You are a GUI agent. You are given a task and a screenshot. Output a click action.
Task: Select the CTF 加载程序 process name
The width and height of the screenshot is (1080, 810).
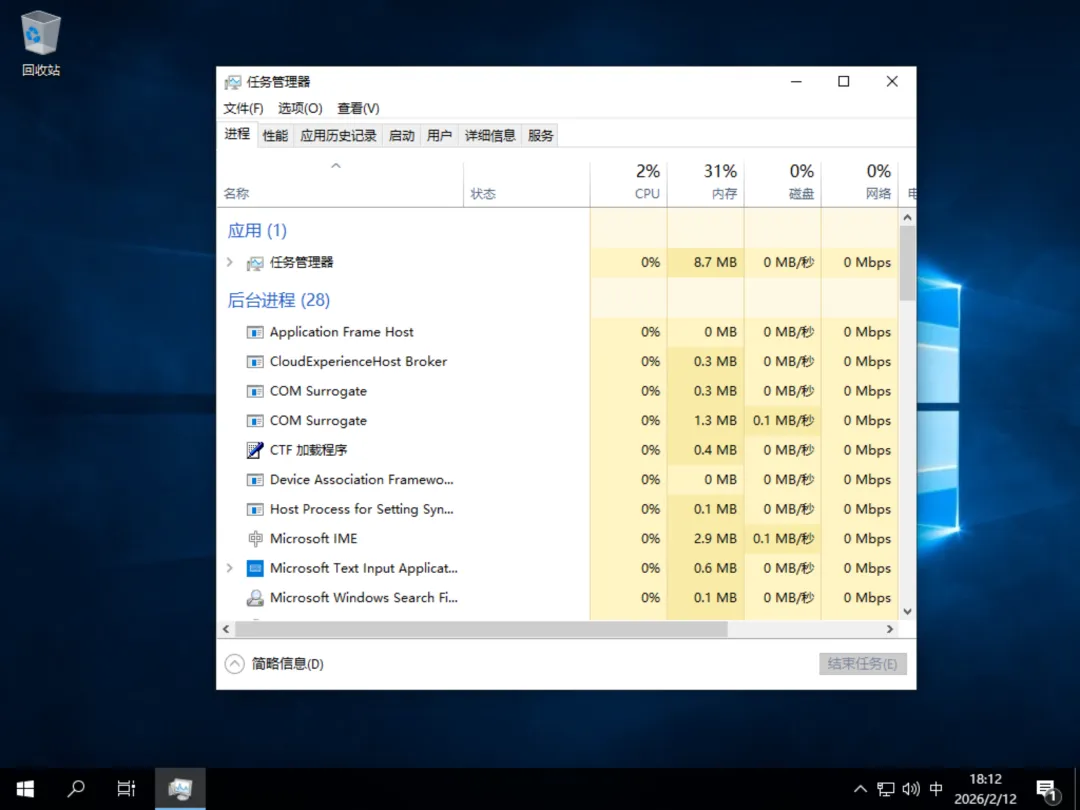309,450
